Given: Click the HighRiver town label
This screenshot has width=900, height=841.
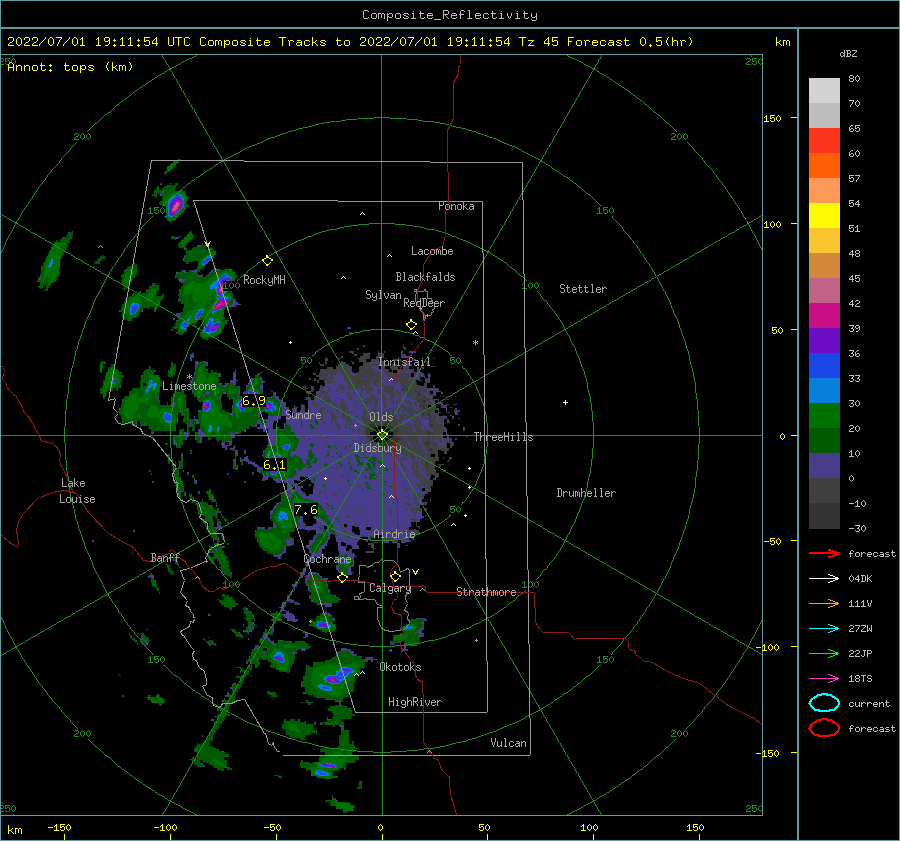Looking at the screenshot, I should click(x=415, y=702).
